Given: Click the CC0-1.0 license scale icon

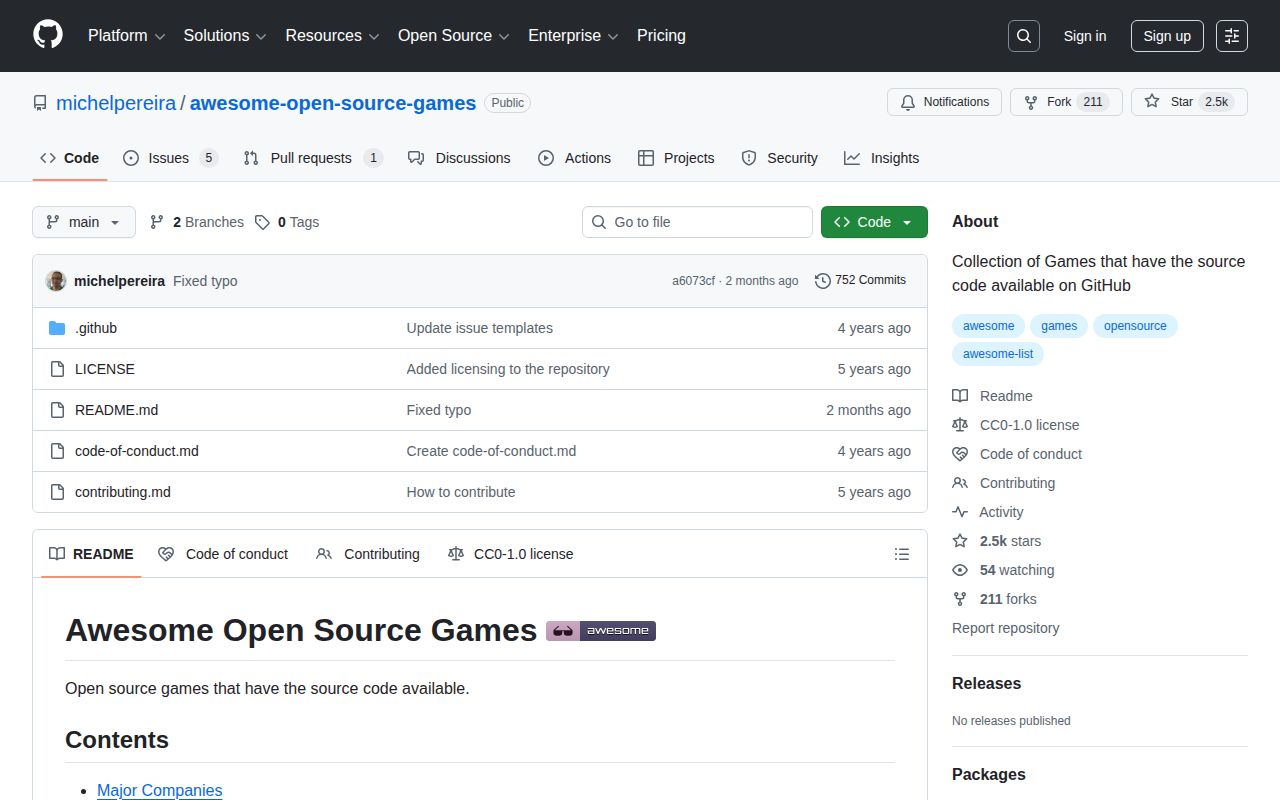Looking at the screenshot, I should pos(456,553).
